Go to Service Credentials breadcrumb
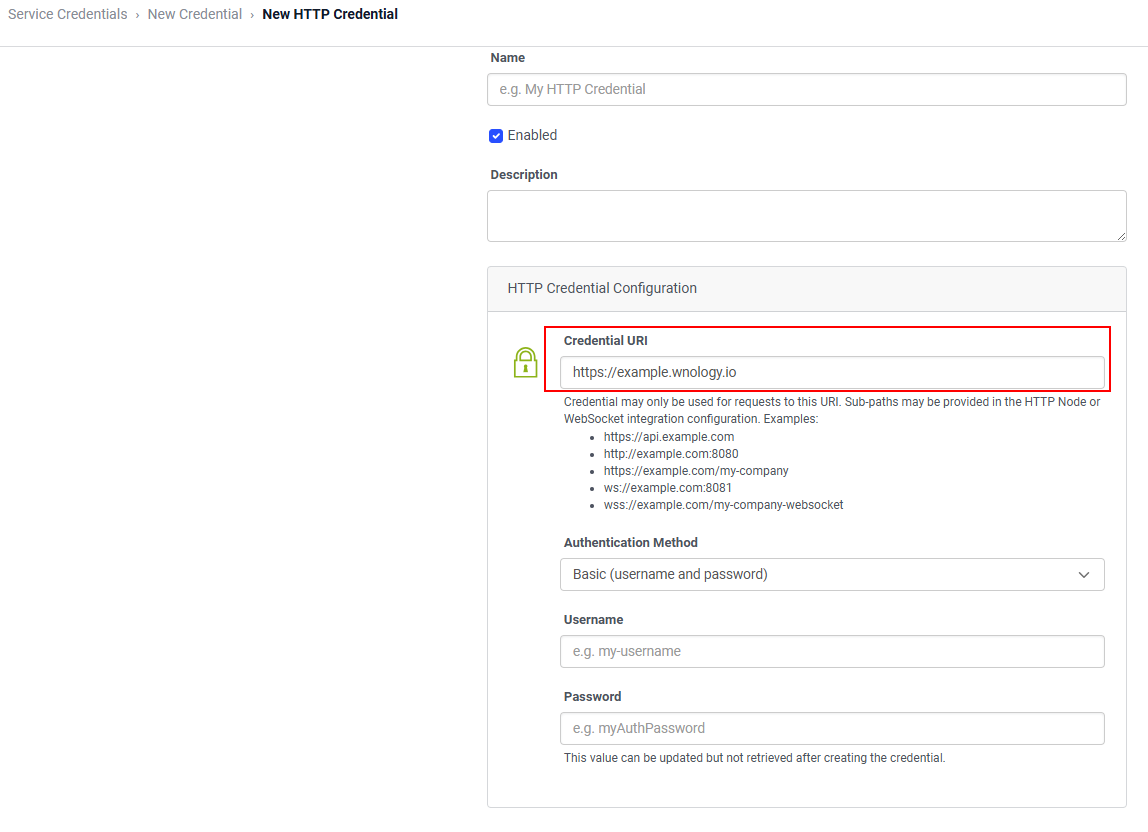The height and width of the screenshot is (832, 1148). [x=68, y=14]
